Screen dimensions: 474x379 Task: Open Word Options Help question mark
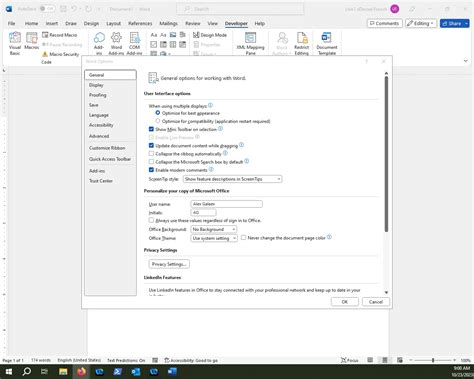pyautogui.click(x=367, y=61)
